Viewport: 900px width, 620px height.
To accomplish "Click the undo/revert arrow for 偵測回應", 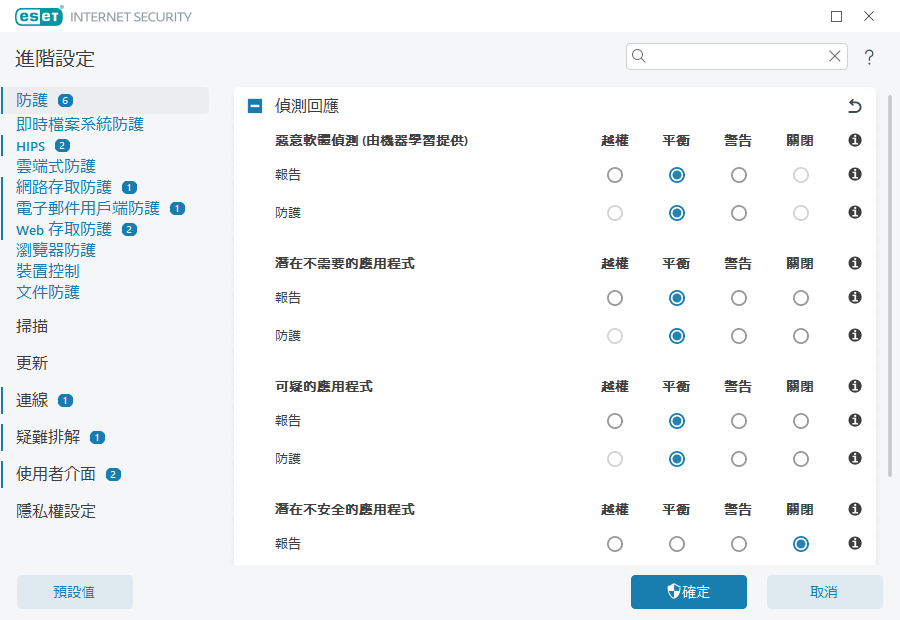I will (855, 106).
